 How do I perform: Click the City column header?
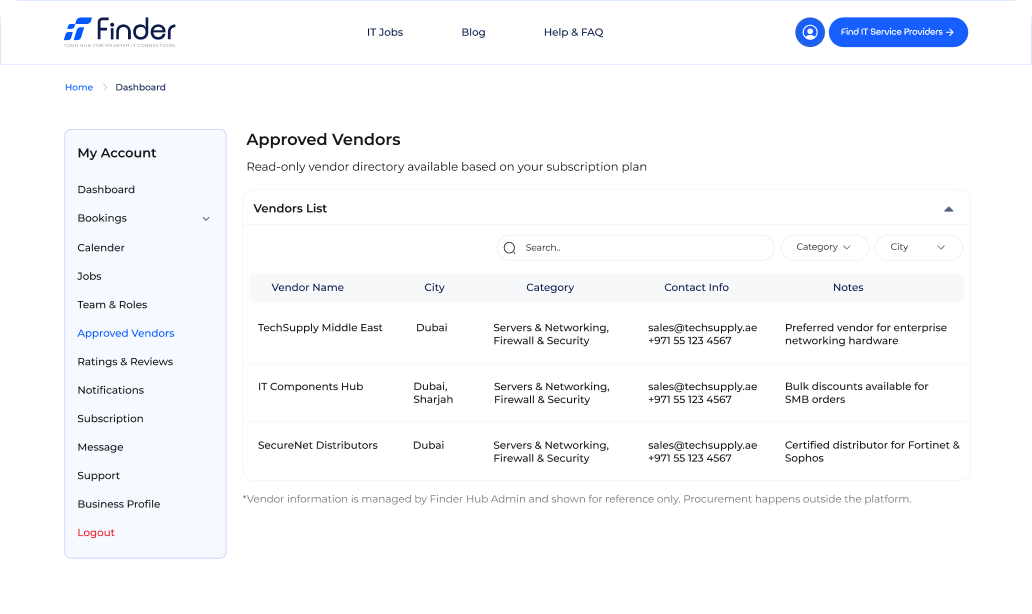click(x=434, y=288)
